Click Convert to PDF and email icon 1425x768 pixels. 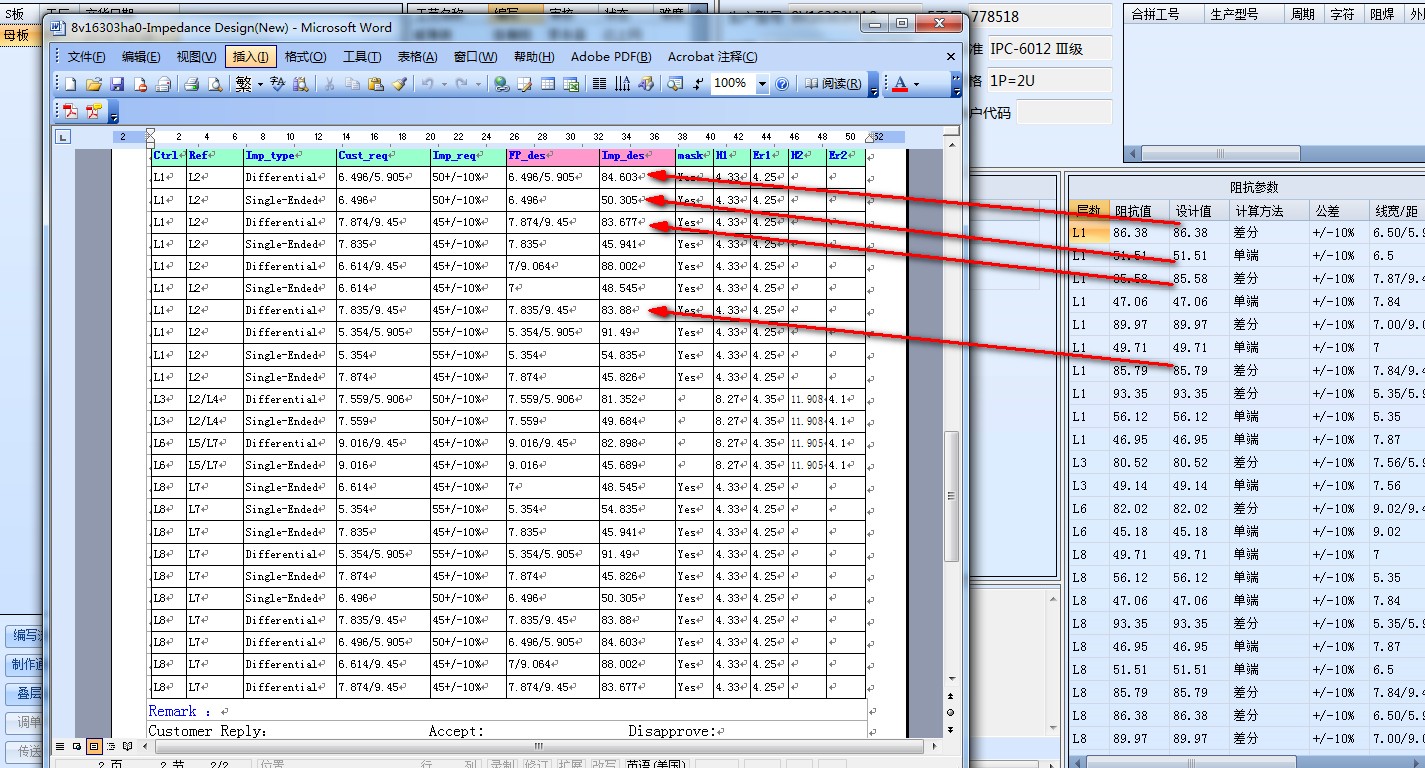[94, 111]
